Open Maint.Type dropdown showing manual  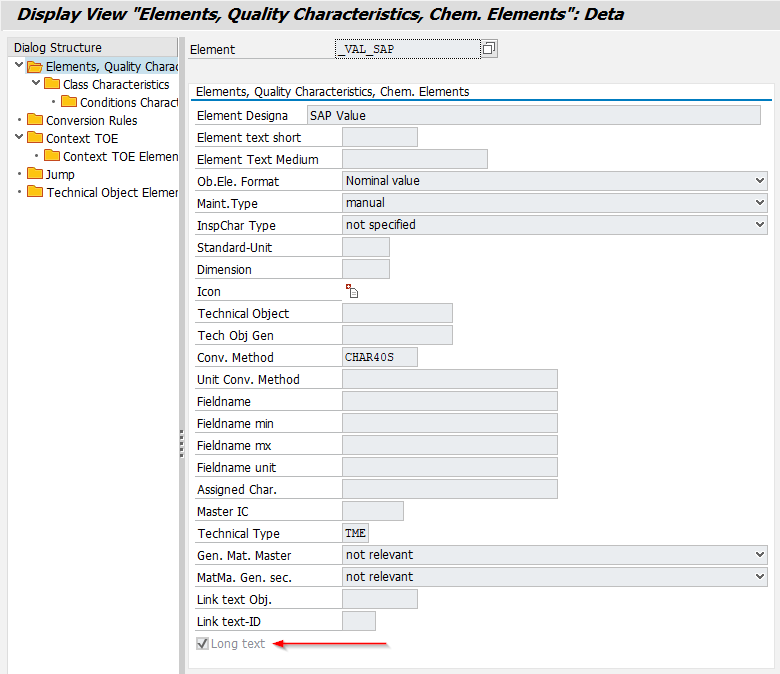click(x=761, y=203)
